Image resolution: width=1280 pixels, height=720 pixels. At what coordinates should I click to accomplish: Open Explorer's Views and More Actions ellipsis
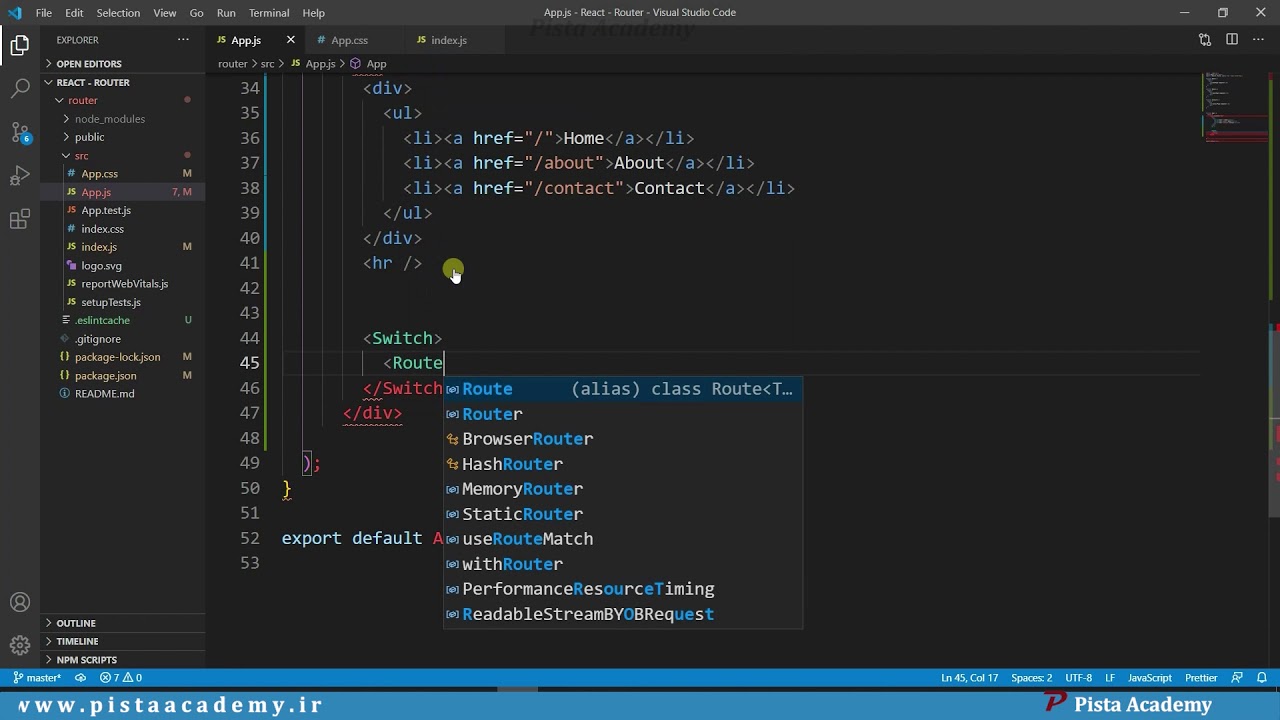pyautogui.click(x=183, y=40)
